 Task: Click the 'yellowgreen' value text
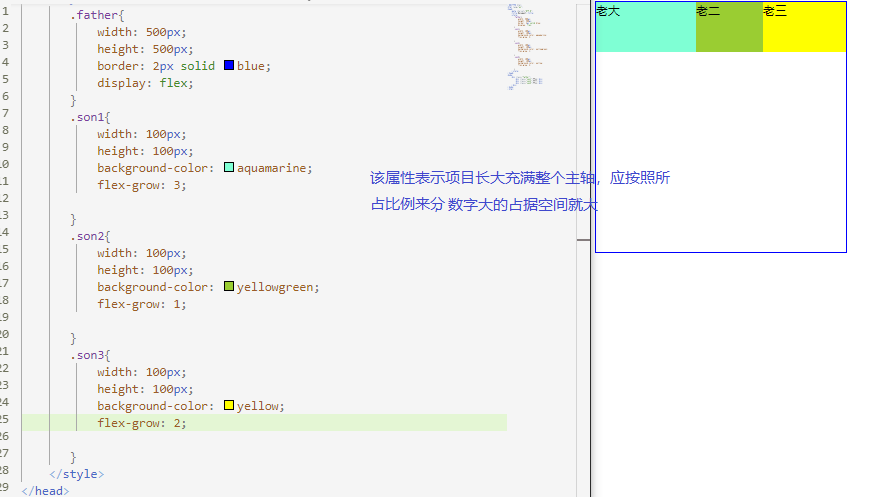click(x=275, y=287)
